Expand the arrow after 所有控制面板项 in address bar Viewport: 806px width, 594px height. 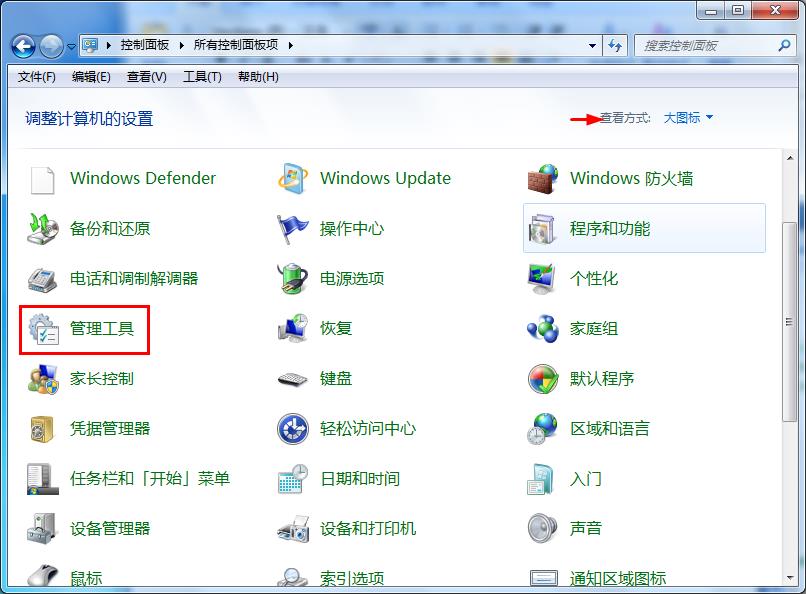[x=291, y=45]
